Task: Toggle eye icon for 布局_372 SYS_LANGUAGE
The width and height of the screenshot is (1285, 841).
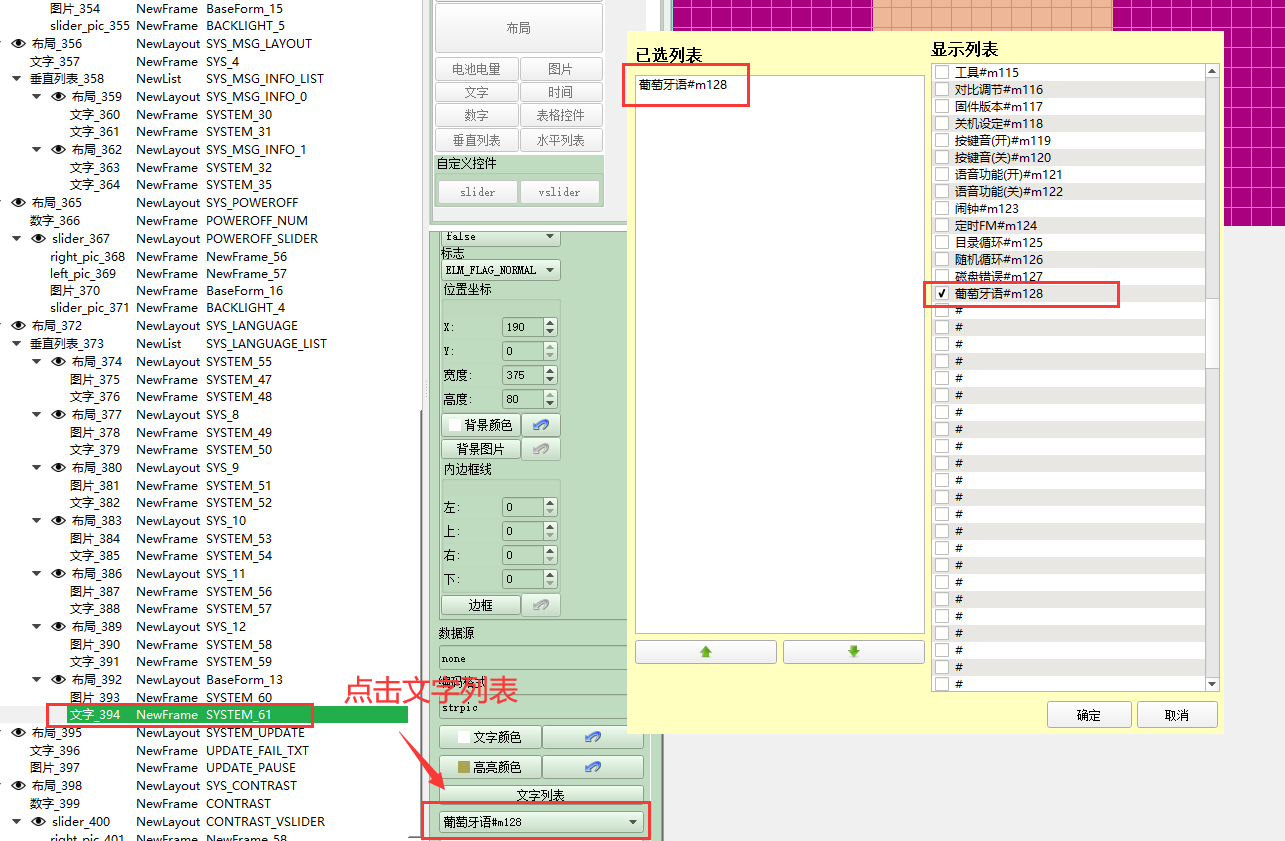Action: coord(18,326)
